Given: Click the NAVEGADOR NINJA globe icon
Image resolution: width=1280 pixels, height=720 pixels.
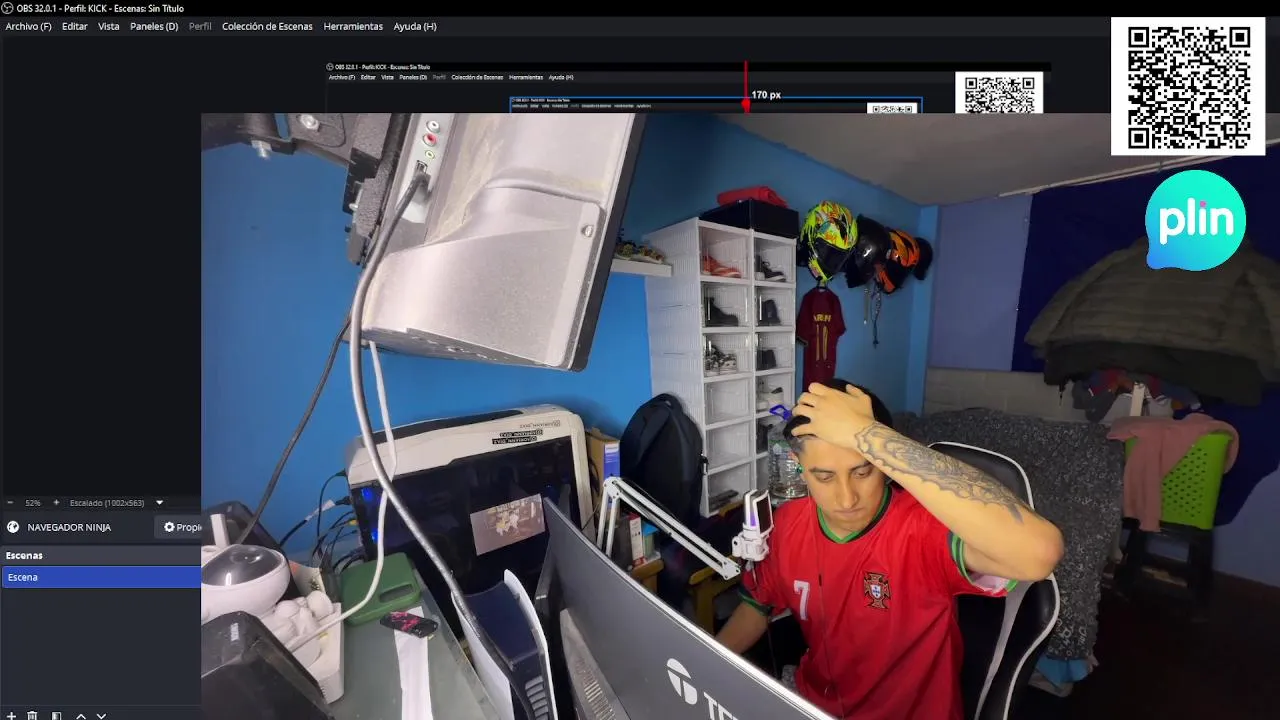Looking at the screenshot, I should [13, 527].
